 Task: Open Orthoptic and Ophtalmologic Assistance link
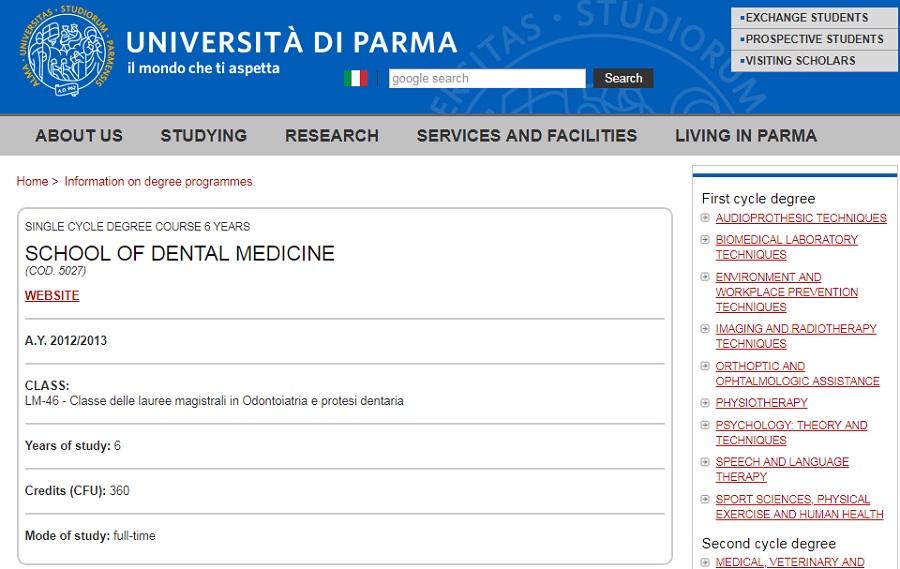pyautogui.click(x=797, y=373)
